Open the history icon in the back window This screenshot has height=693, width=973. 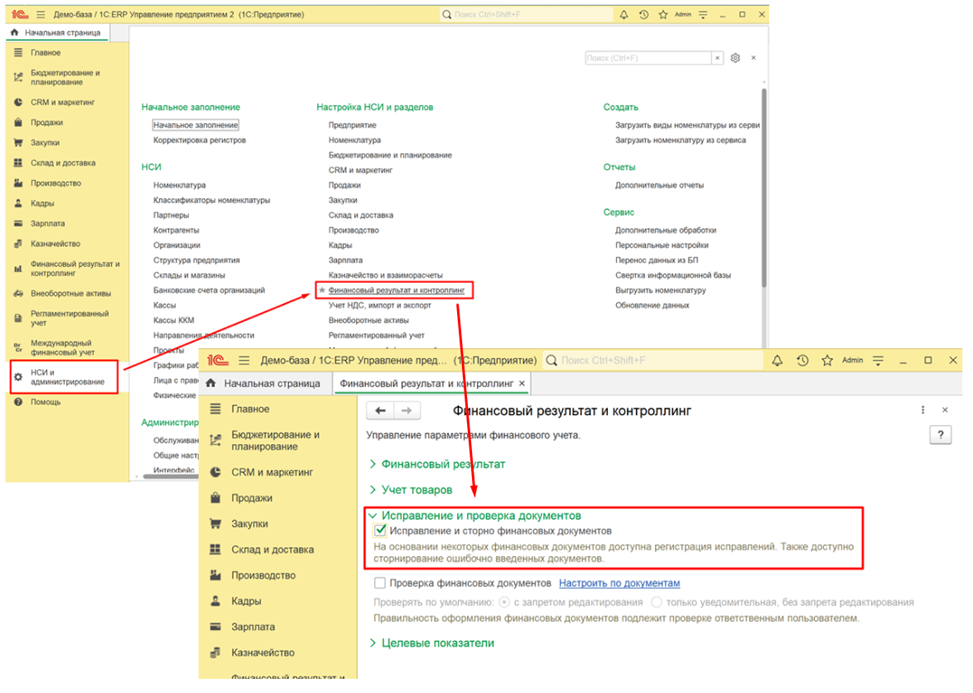(643, 14)
